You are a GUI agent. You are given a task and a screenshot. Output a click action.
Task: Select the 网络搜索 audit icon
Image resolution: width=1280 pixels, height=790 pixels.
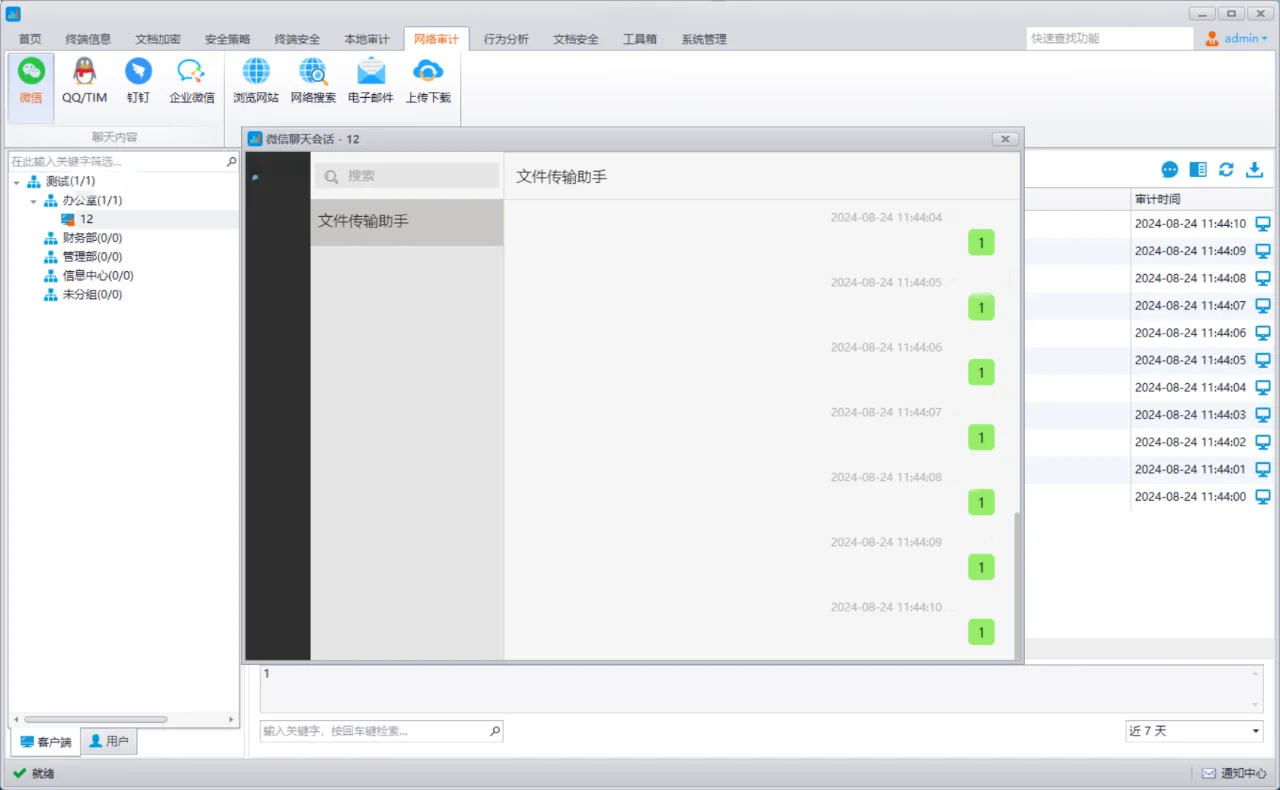(x=313, y=80)
